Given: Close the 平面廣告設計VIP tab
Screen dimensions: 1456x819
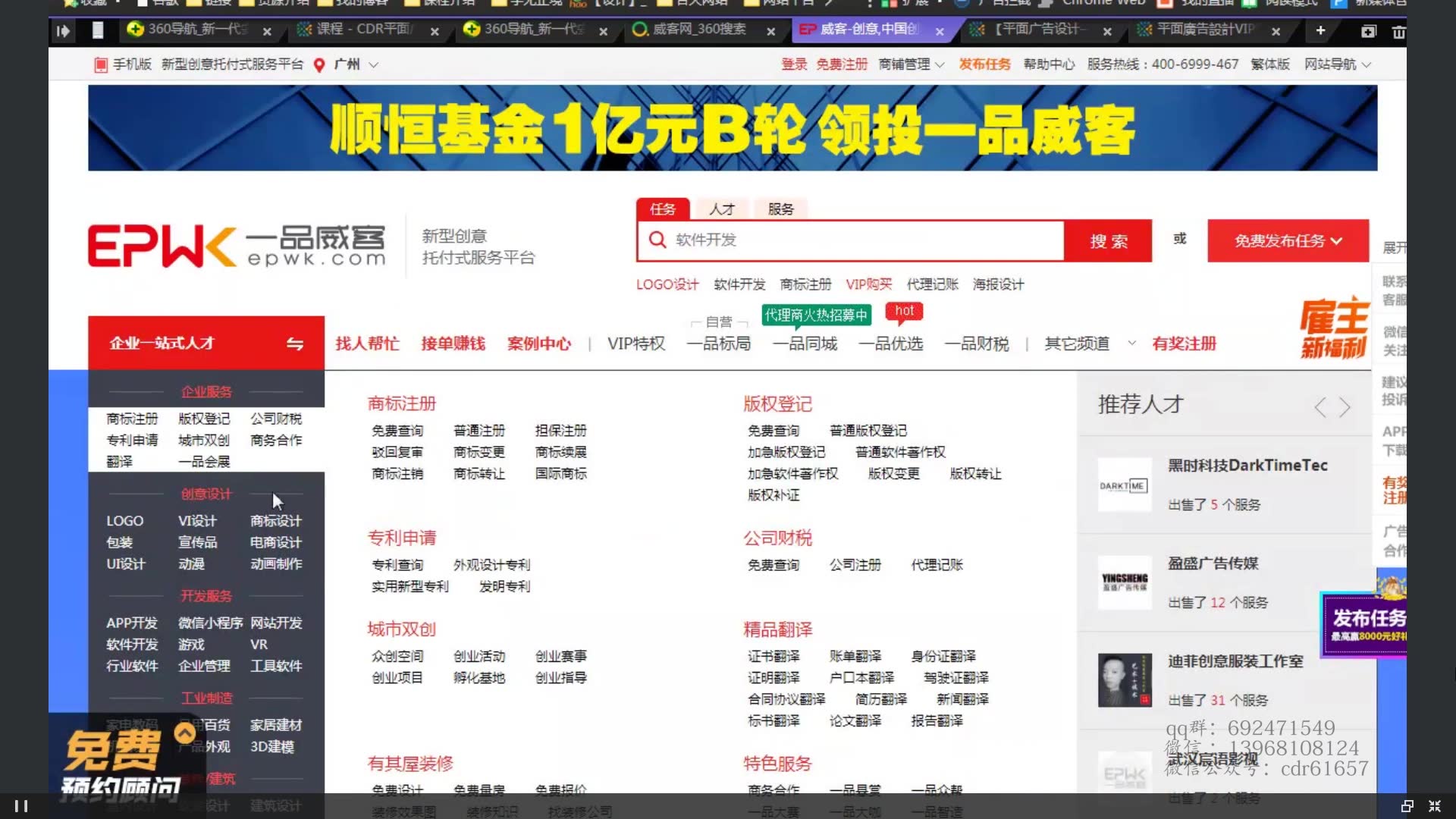Looking at the screenshot, I should (x=1276, y=31).
